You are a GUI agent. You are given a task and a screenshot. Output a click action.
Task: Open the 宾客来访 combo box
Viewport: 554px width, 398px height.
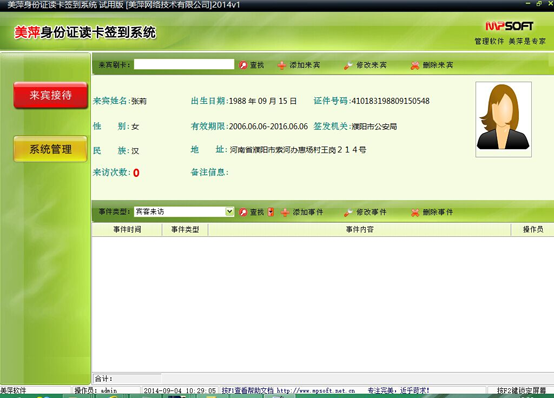coord(184,211)
